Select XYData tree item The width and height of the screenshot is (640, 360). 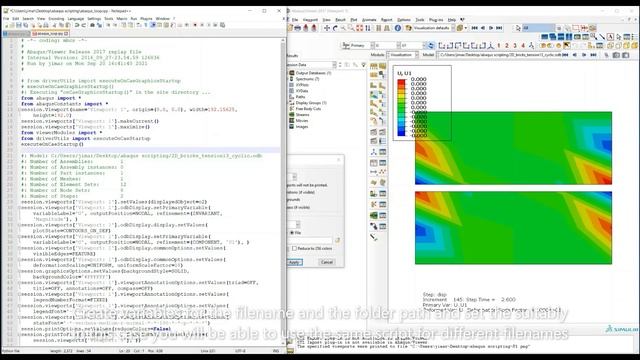tap(302, 91)
